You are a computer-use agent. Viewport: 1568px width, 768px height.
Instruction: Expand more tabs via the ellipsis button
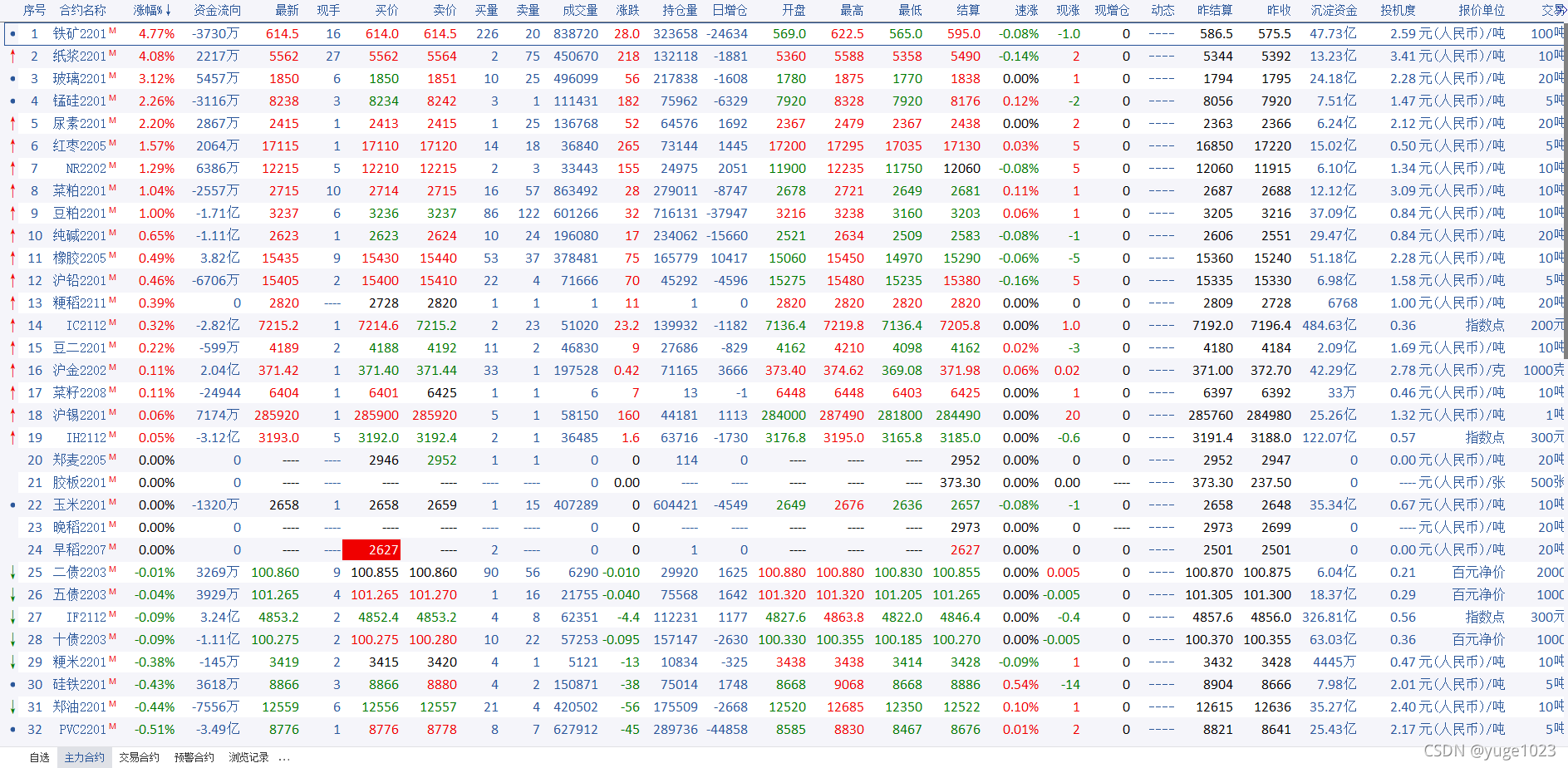pos(284,758)
